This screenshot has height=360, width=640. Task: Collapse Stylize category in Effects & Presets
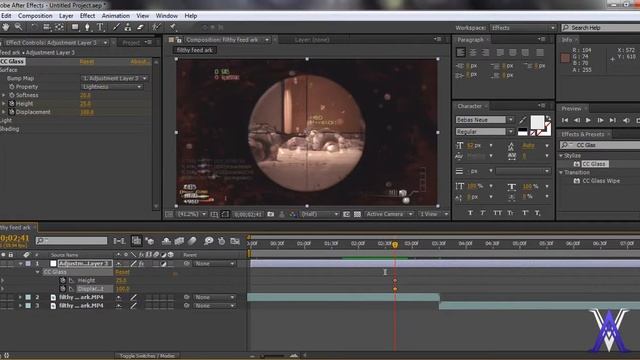[561, 156]
